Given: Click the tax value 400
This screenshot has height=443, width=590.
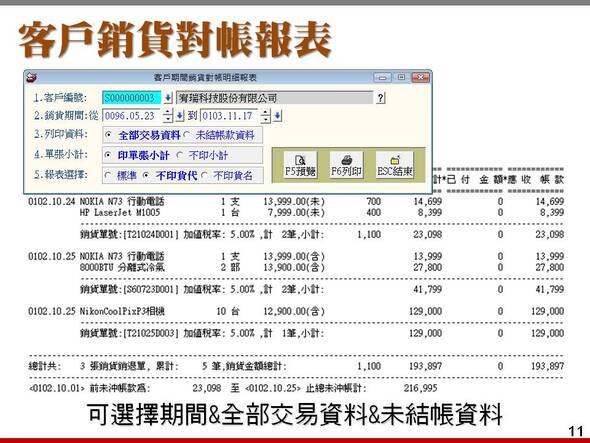Looking at the screenshot, I should pyautogui.click(x=374, y=213).
